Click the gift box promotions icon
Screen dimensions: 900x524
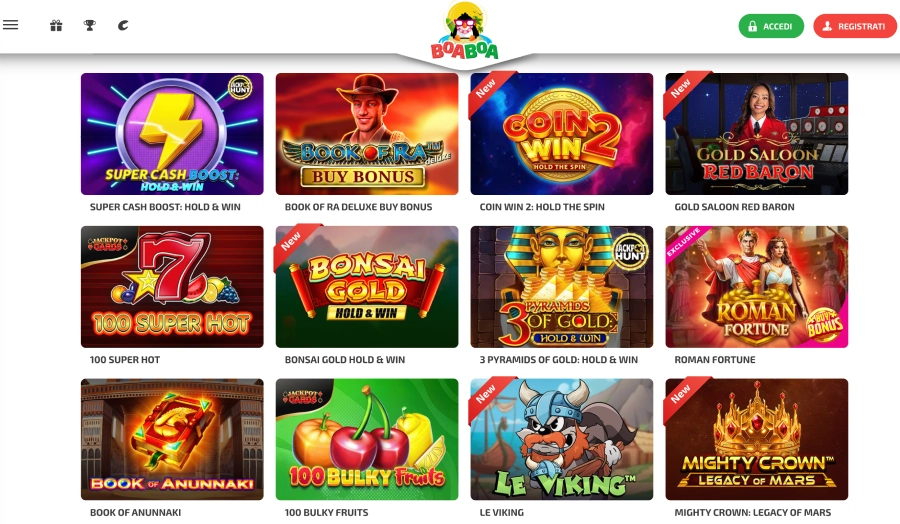[56, 25]
